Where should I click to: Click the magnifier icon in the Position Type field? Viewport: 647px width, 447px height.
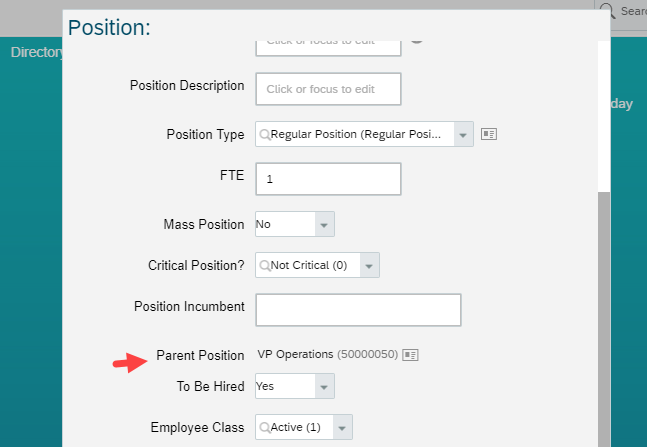(x=264, y=135)
